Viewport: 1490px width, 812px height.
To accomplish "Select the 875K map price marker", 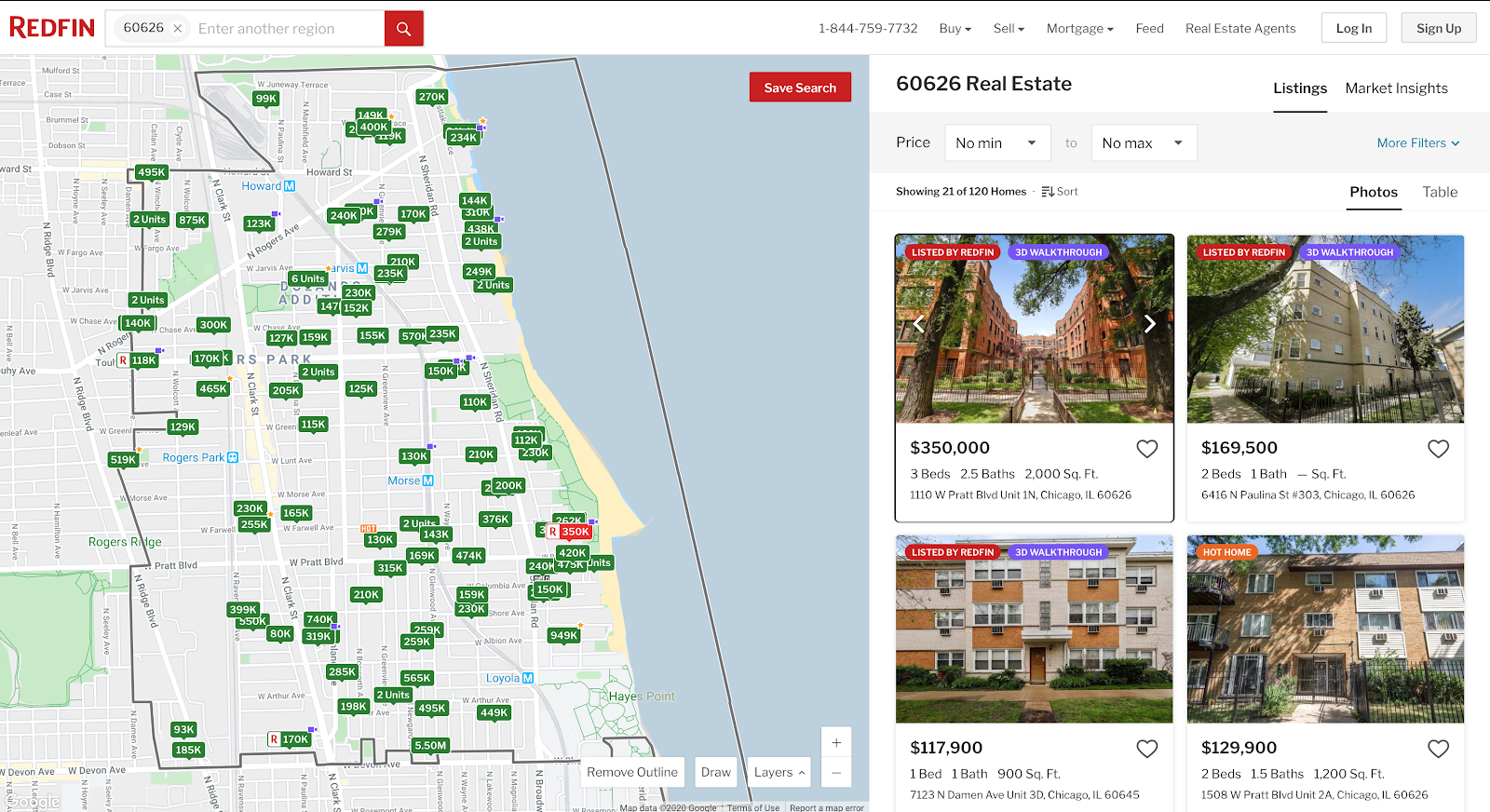I will (193, 221).
